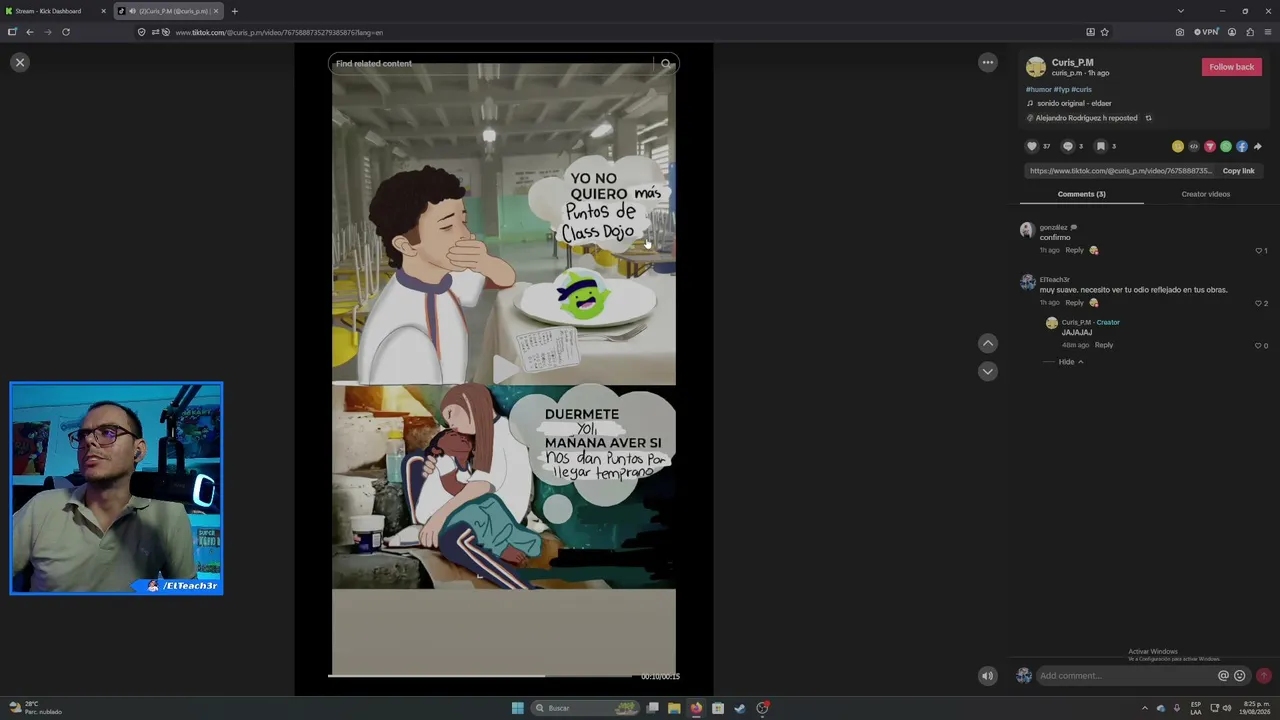
Task: Open the Windows Start menu
Action: 517,708
